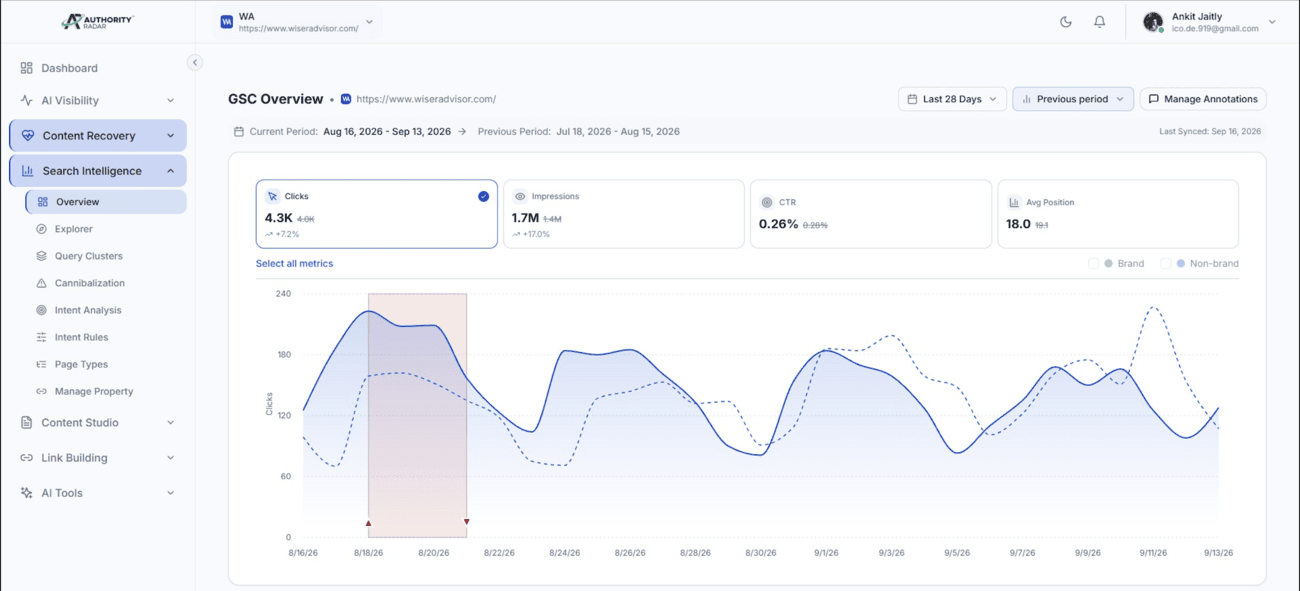Open the wiseradvisor.com link beside GSC Overview
This screenshot has width=1300, height=591.
tap(426, 99)
